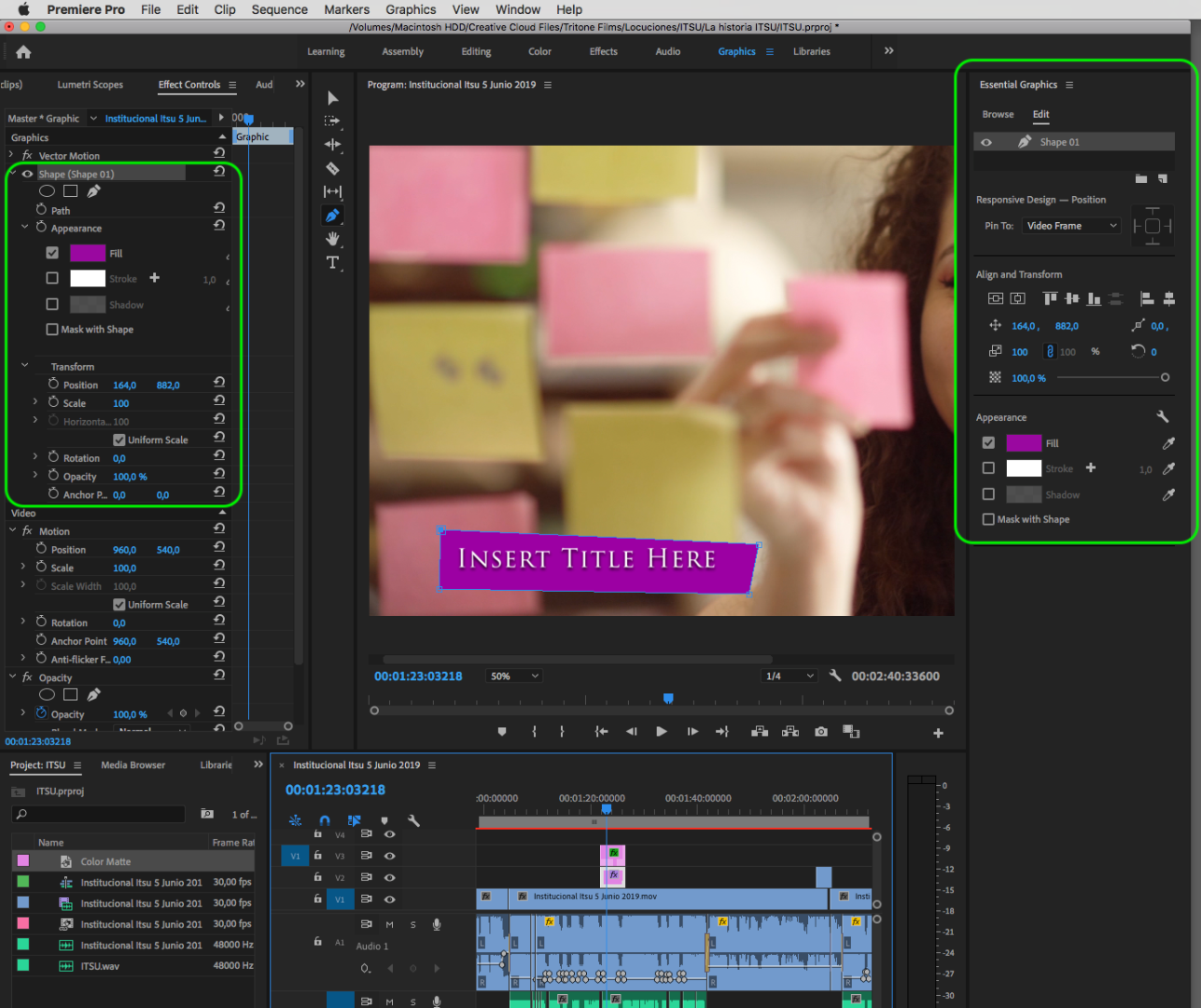The width and height of the screenshot is (1201, 1008).
Task: Click Mark In button
Action: [534, 732]
